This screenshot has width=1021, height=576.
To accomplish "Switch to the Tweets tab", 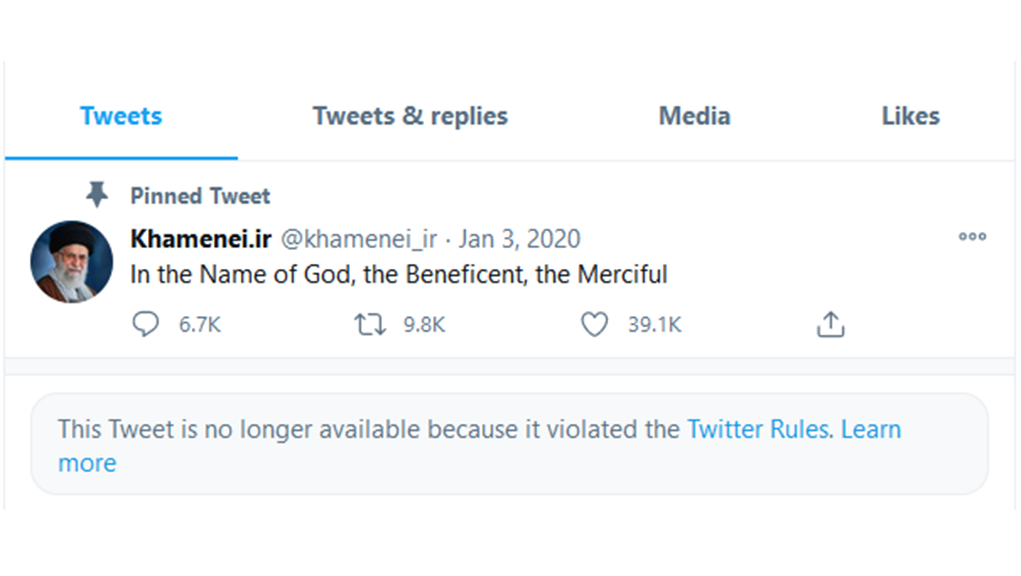I will [x=121, y=116].
